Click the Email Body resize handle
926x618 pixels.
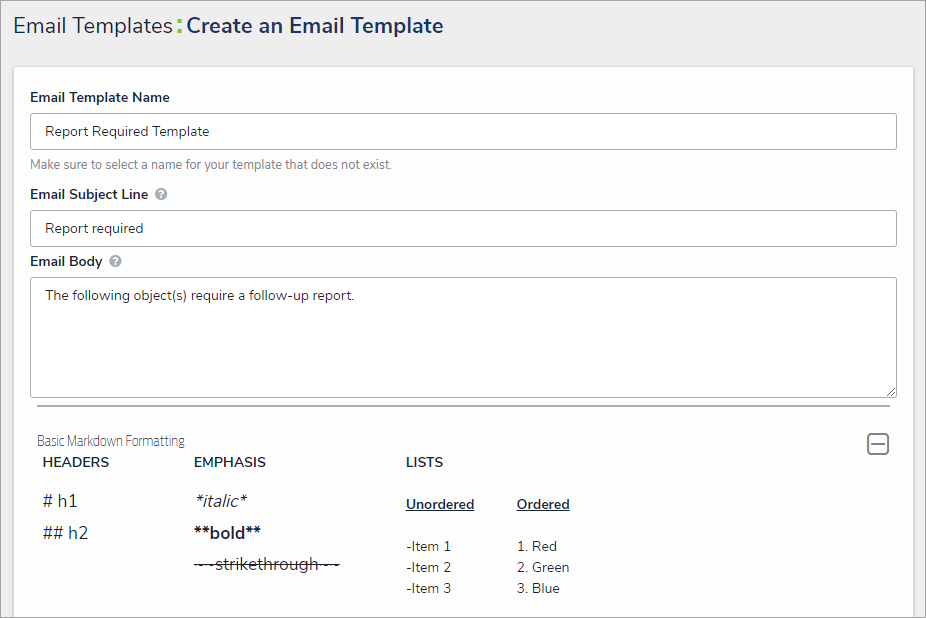coord(890,391)
